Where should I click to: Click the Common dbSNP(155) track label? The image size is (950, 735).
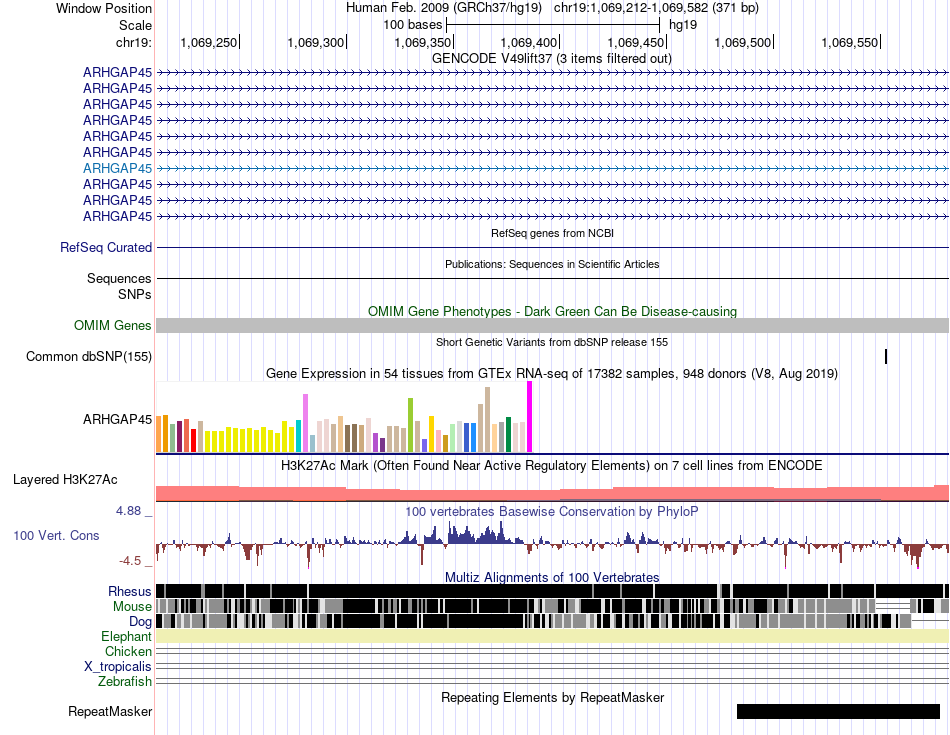[x=89, y=356]
